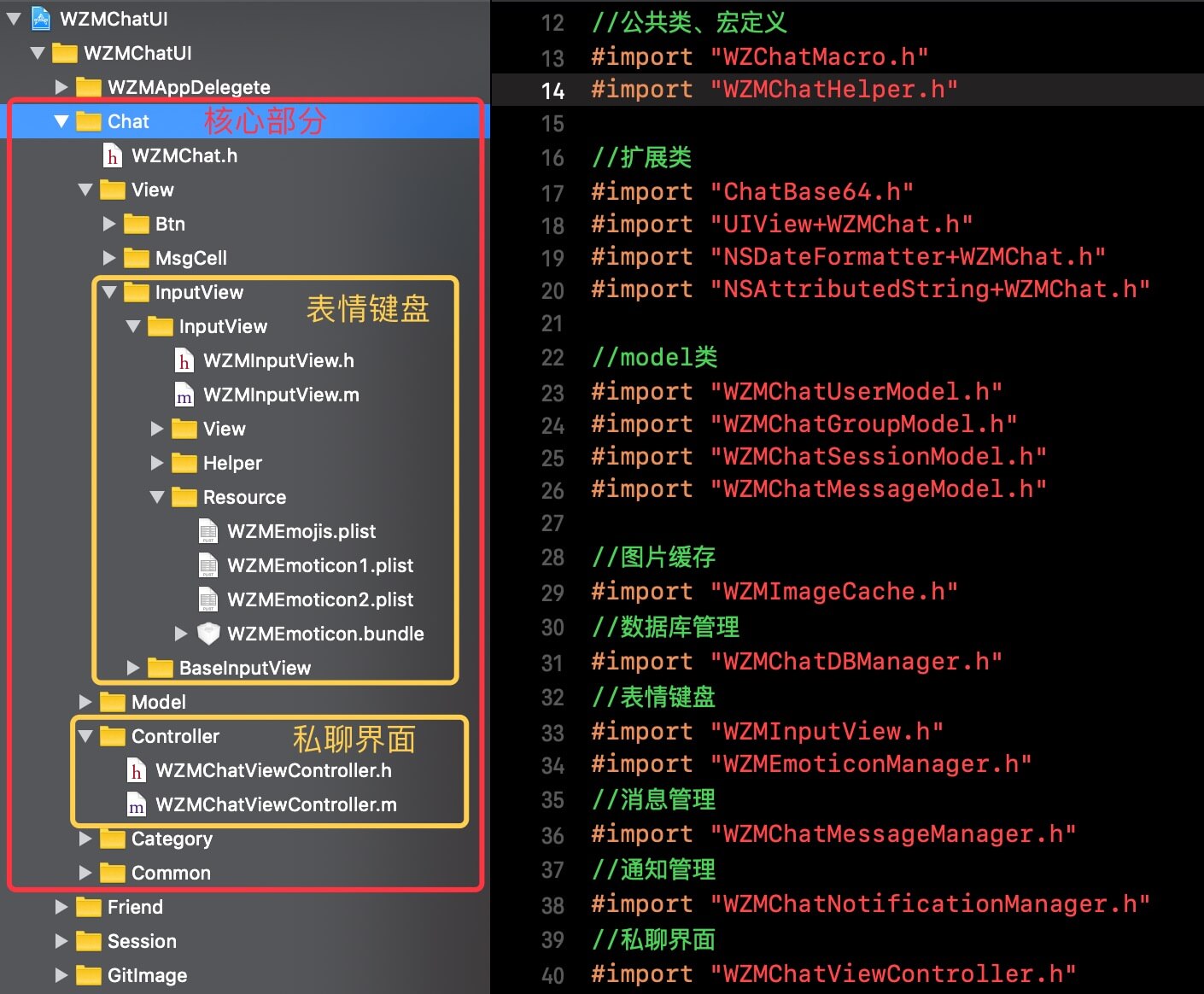Expand the MsgCell folder
This screenshot has height=994, width=1204.
pyautogui.click(x=109, y=258)
